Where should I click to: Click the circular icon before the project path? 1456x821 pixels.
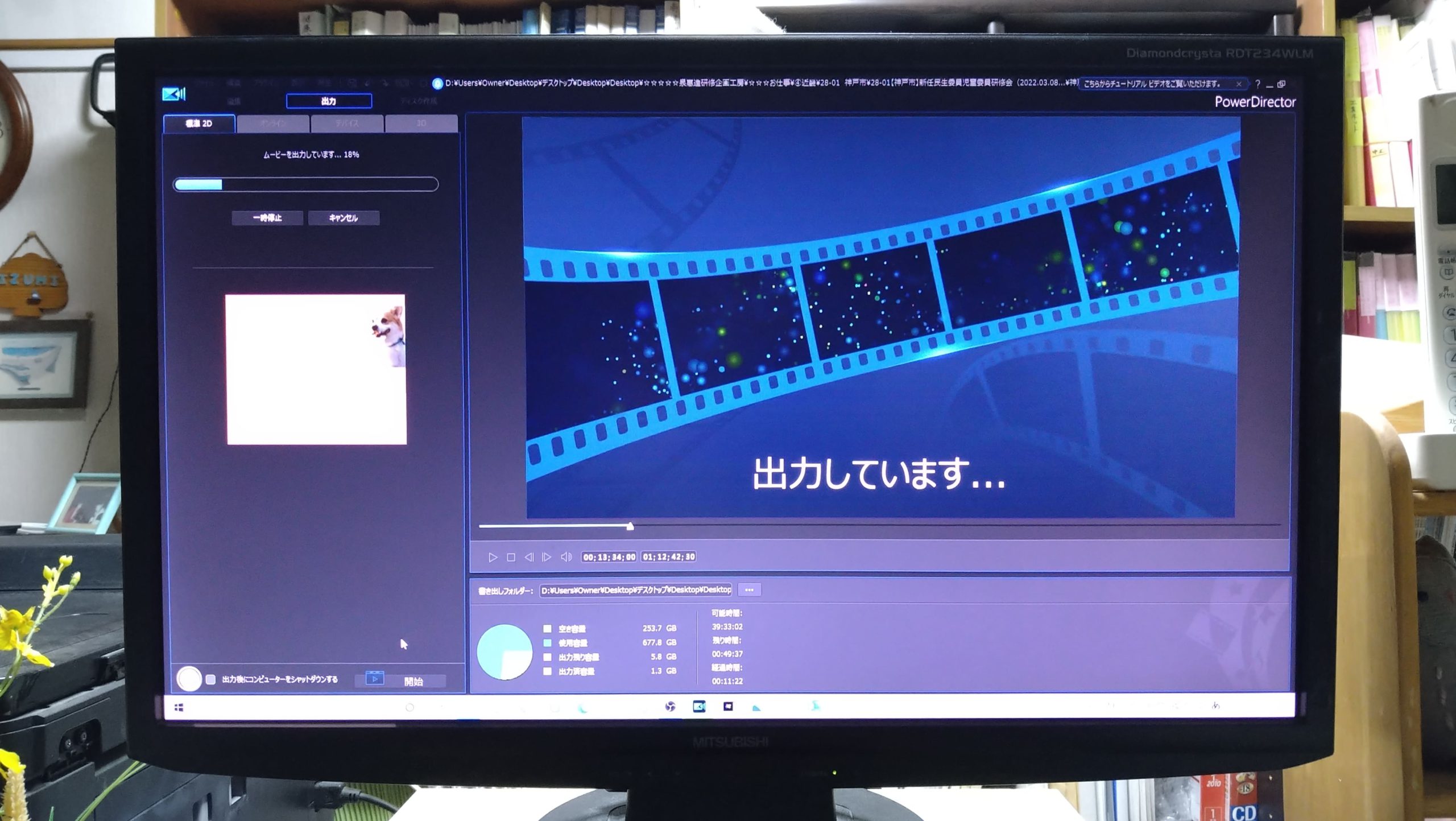coord(437,84)
